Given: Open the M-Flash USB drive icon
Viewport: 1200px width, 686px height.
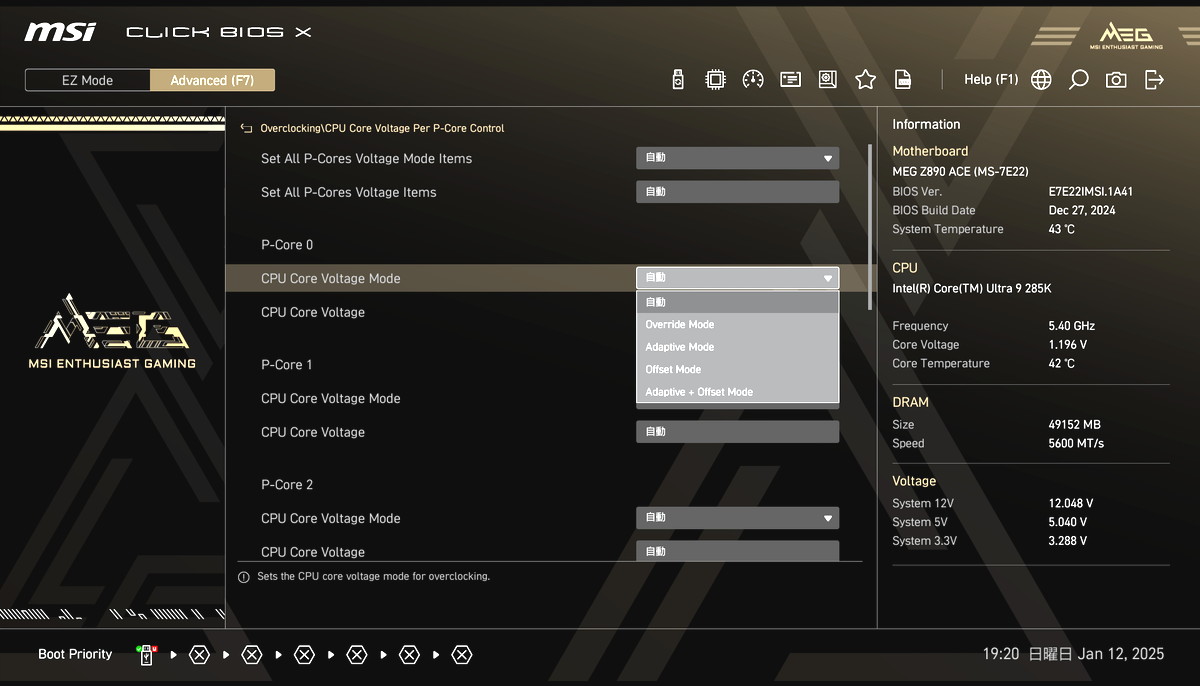Looking at the screenshot, I should [678, 80].
